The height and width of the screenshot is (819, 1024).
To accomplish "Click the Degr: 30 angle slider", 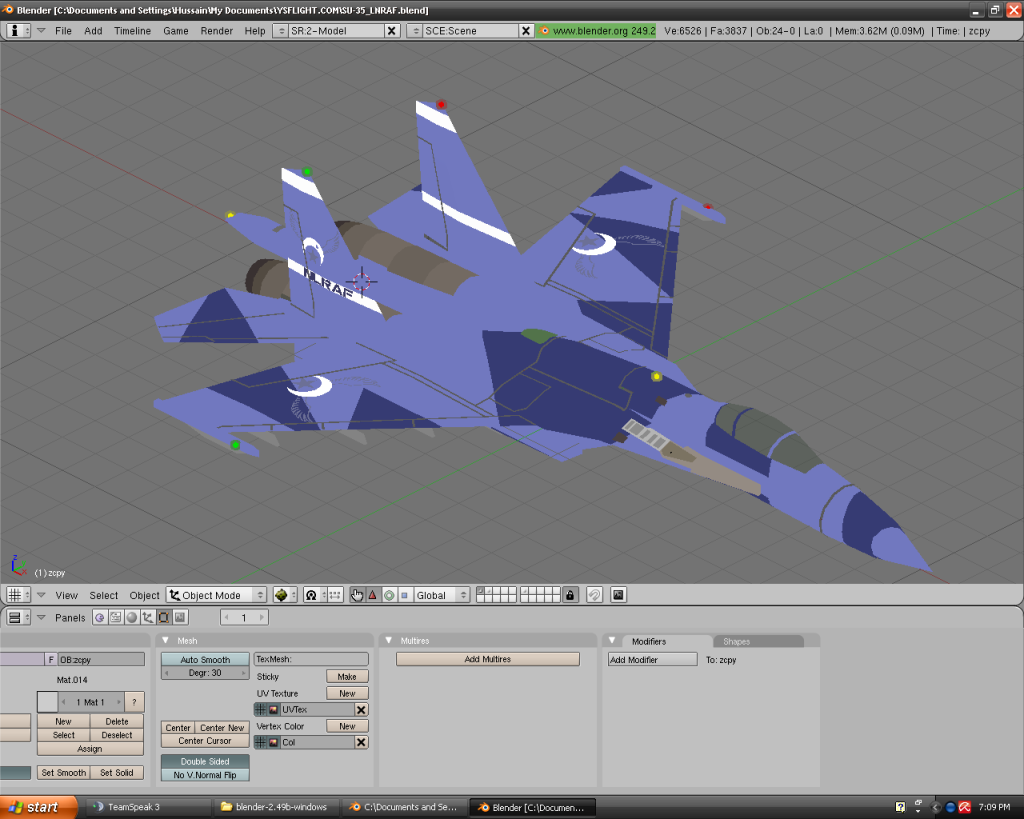I will click(x=205, y=673).
